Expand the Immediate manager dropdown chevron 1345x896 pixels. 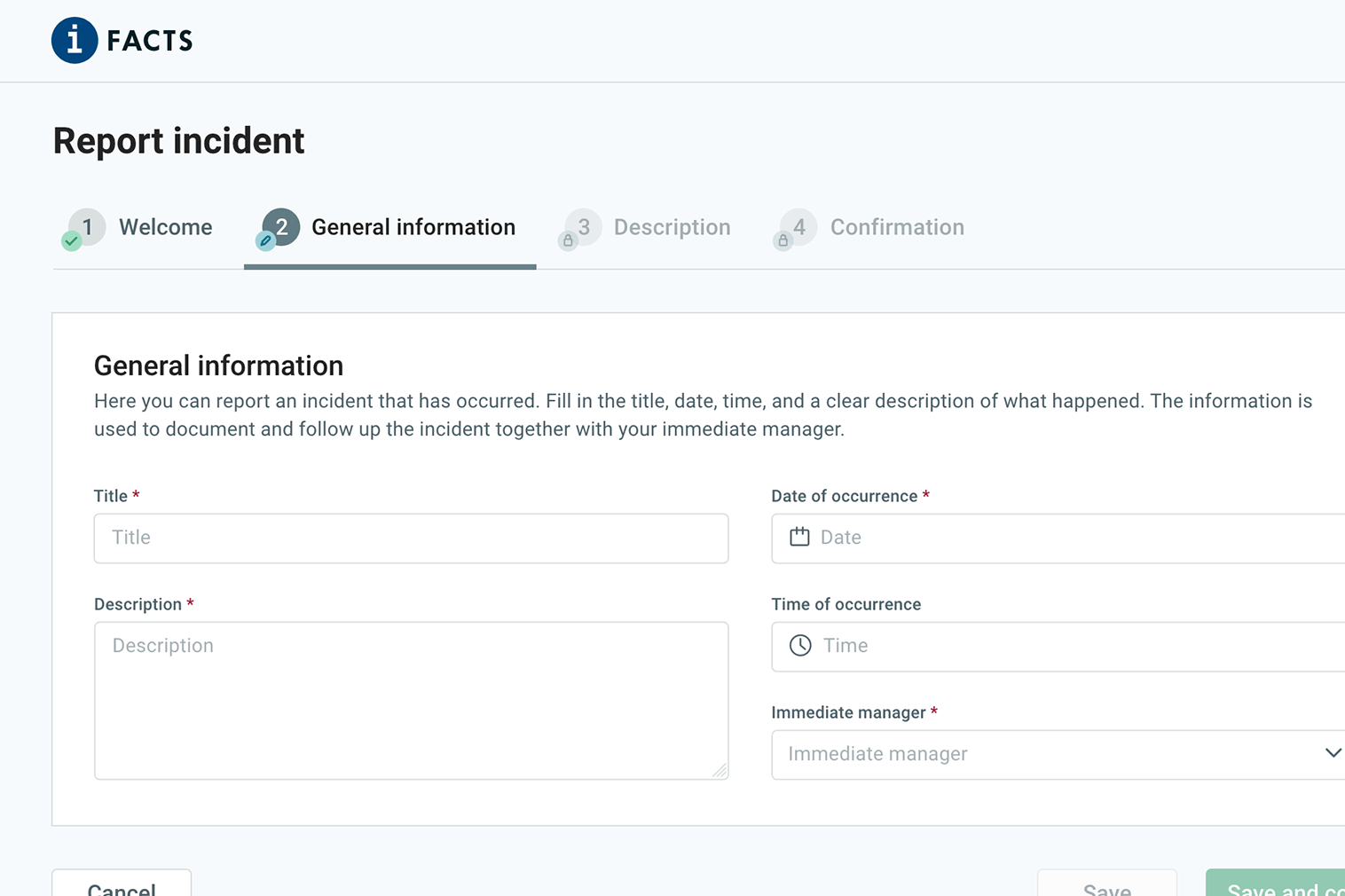(1332, 753)
